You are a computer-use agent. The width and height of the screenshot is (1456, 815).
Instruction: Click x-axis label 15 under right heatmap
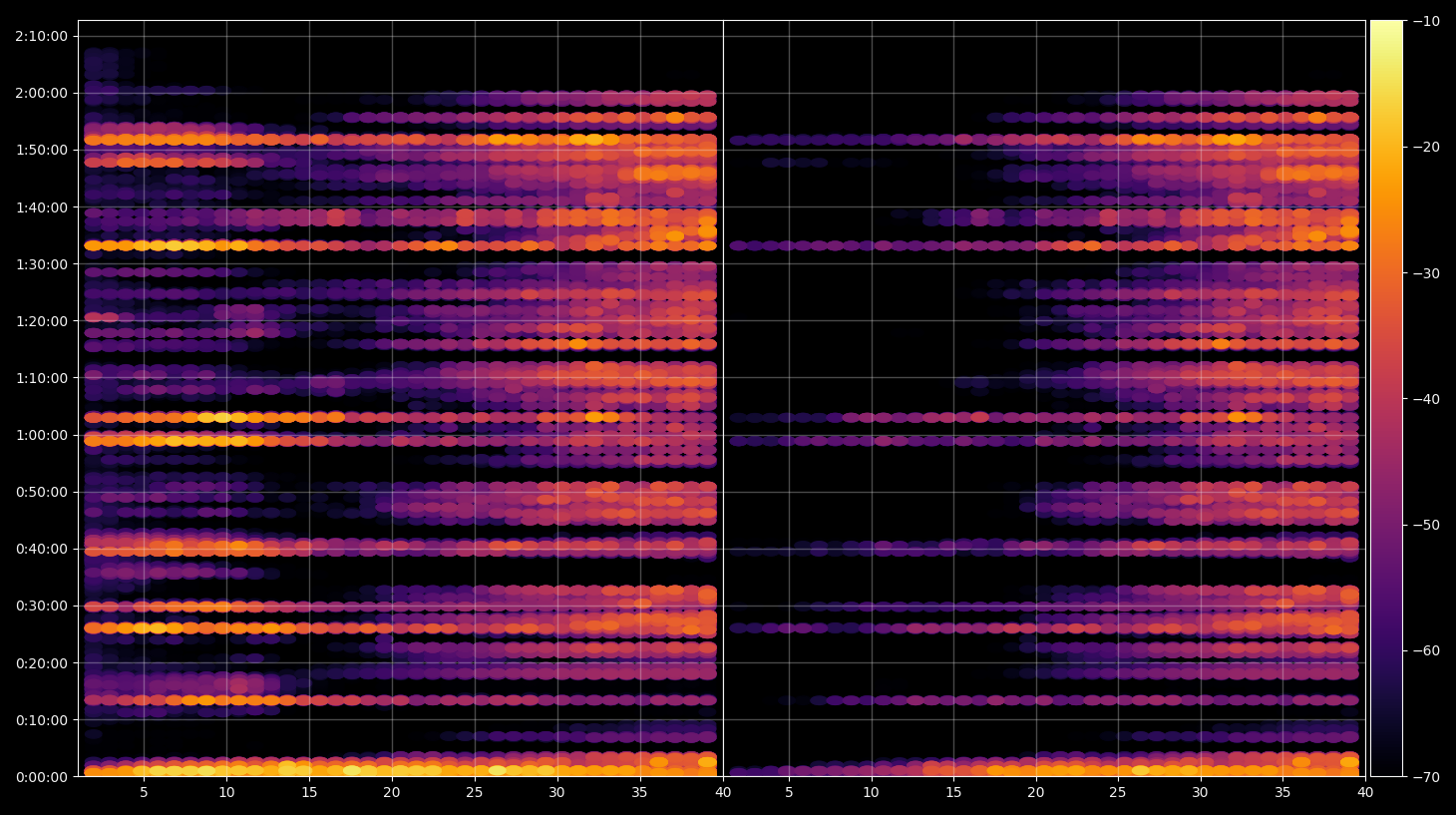953,793
